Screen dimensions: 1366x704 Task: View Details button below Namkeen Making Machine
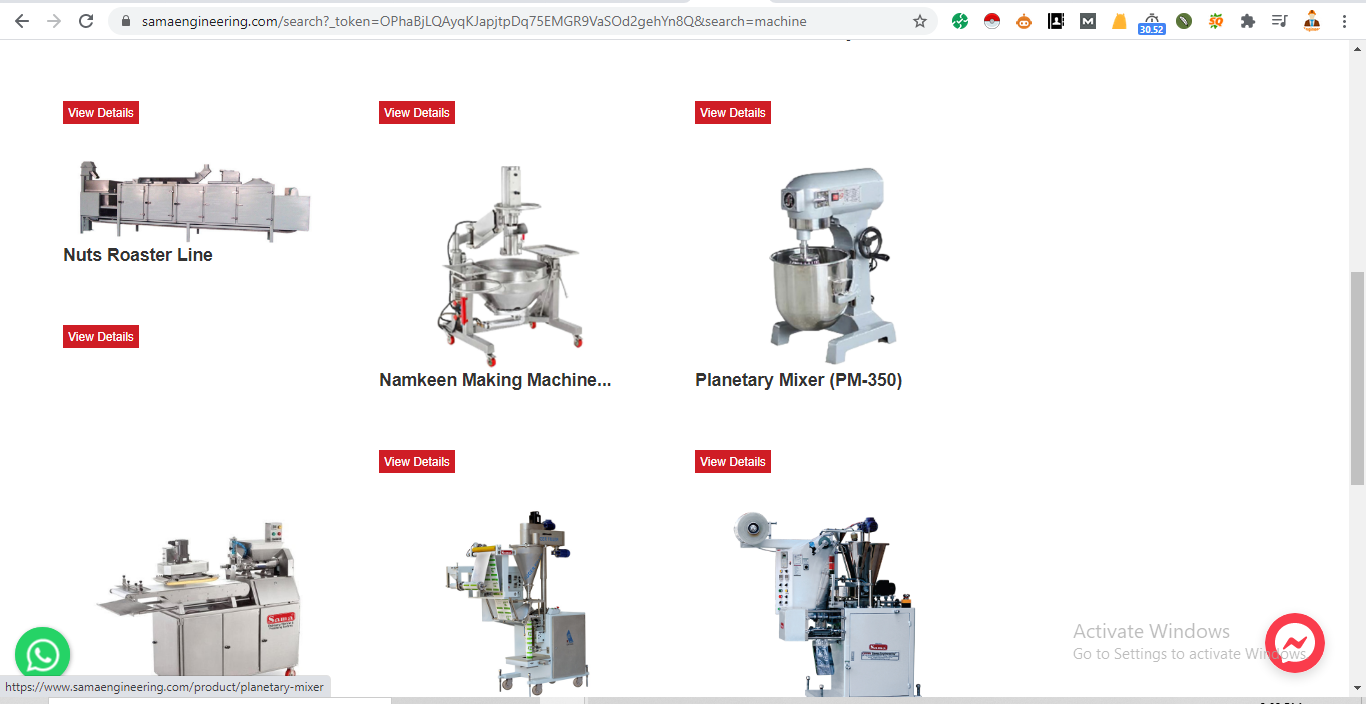pos(417,462)
